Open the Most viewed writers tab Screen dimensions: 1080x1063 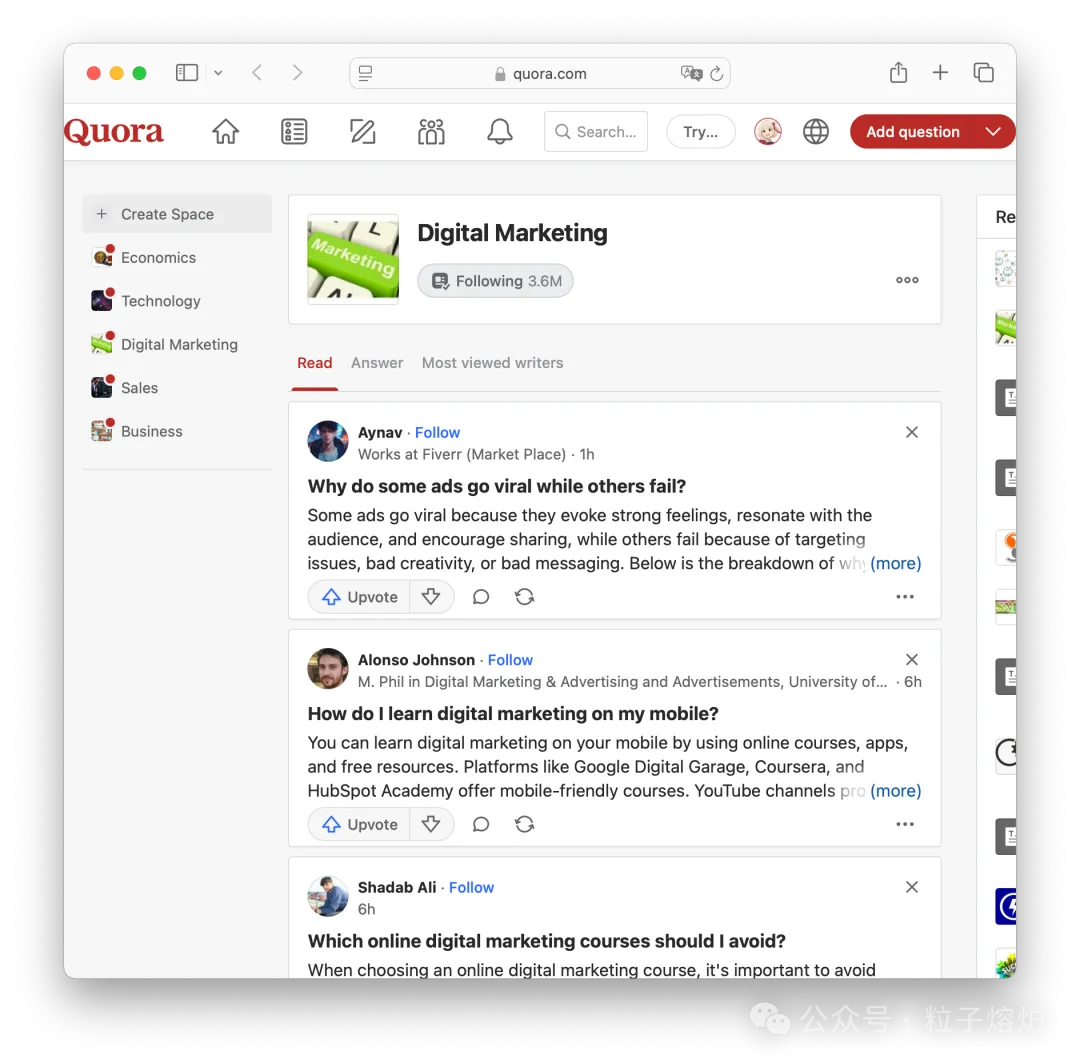[x=492, y=363]
